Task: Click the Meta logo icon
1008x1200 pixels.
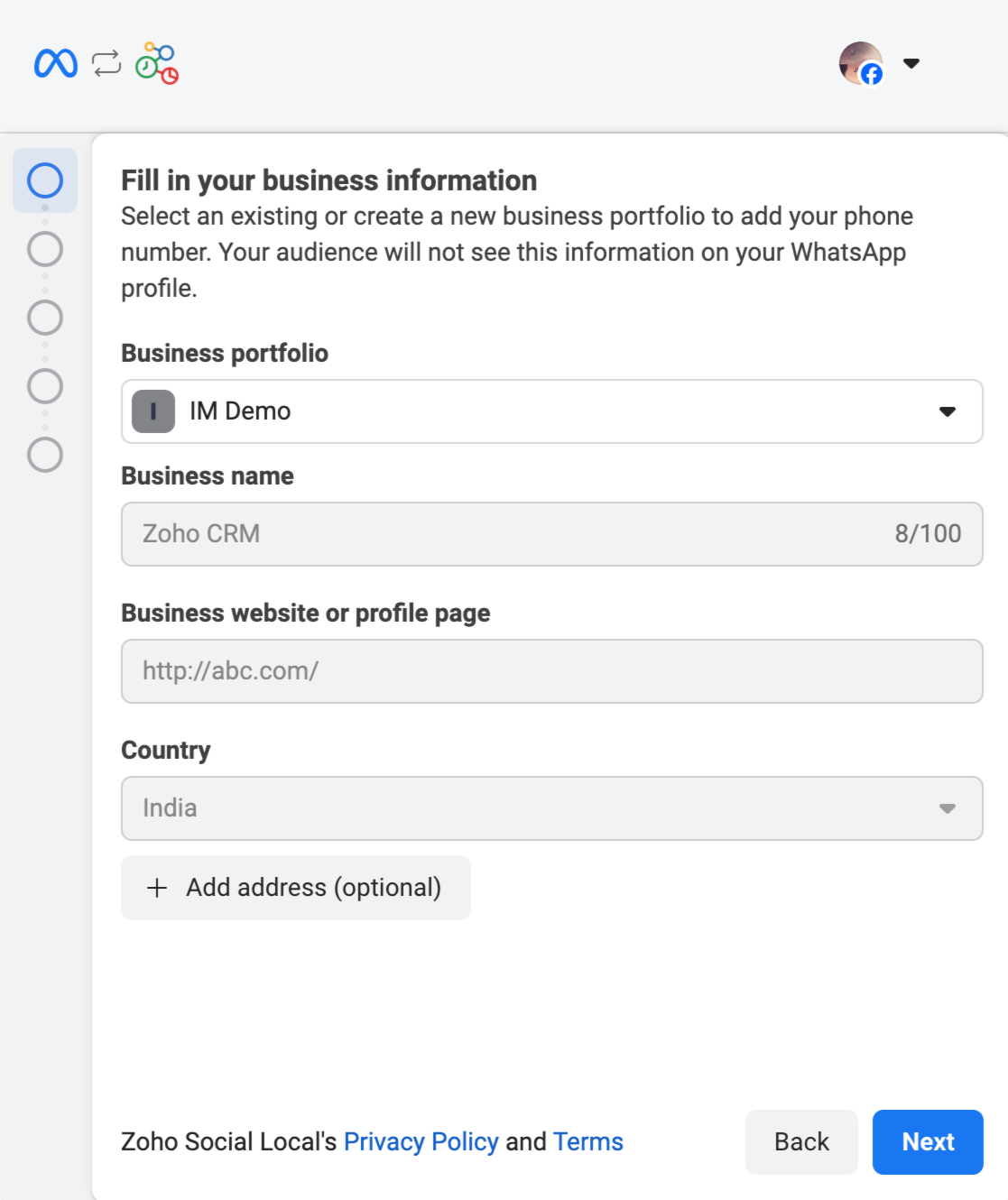Action: coord(56,63)
